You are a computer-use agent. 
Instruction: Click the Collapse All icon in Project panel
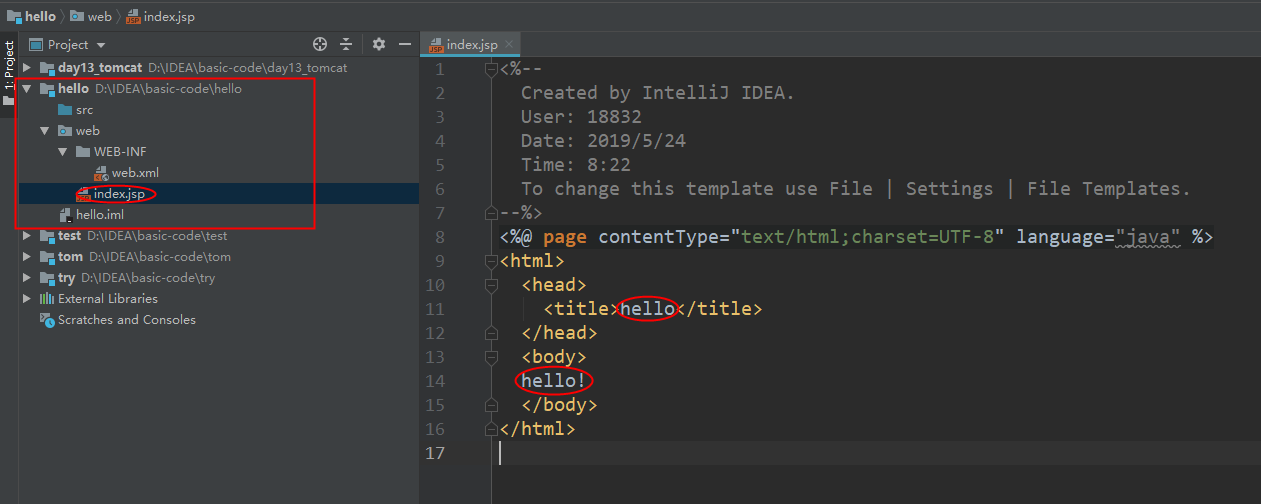point(346,44)
